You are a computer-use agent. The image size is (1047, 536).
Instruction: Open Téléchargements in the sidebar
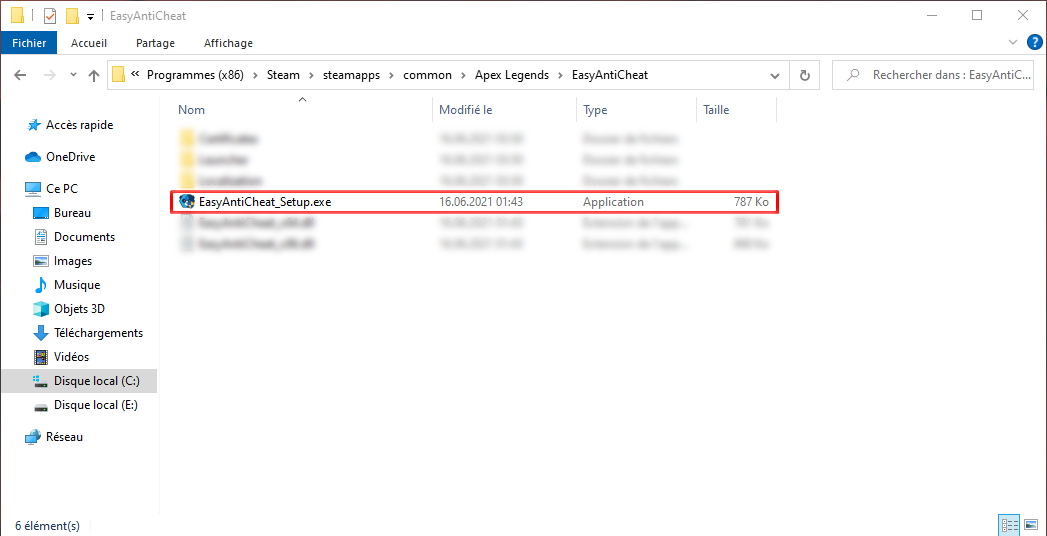coord(88,333)
